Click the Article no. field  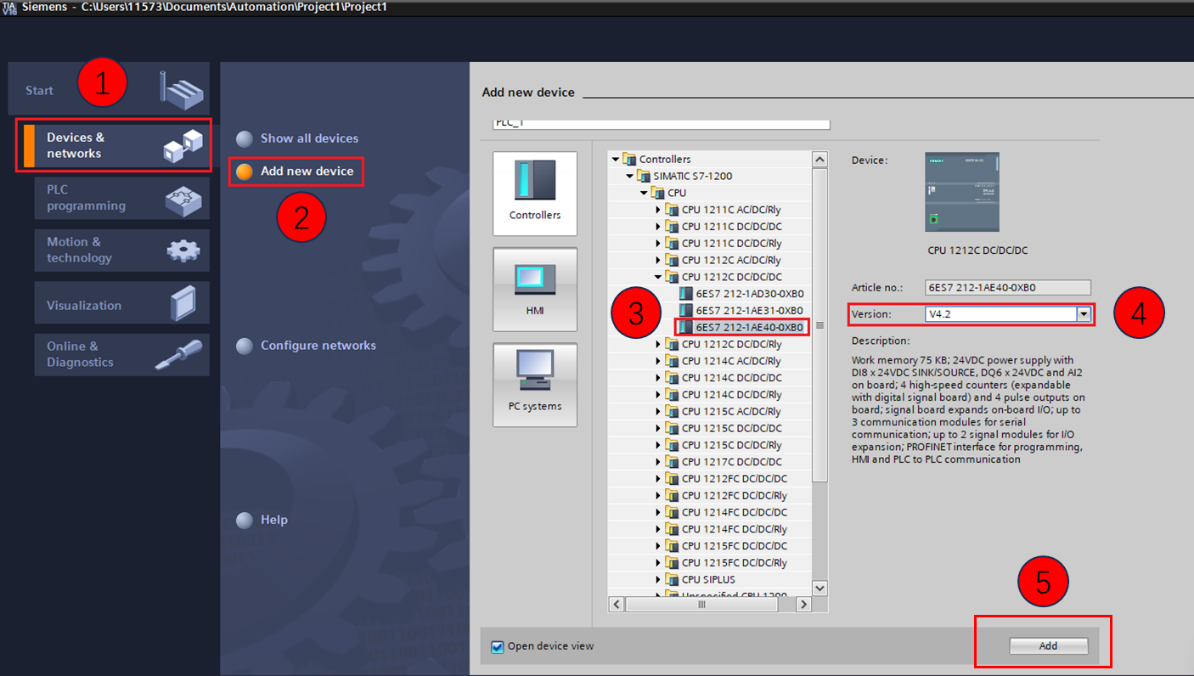click(x=1007, y=288)
